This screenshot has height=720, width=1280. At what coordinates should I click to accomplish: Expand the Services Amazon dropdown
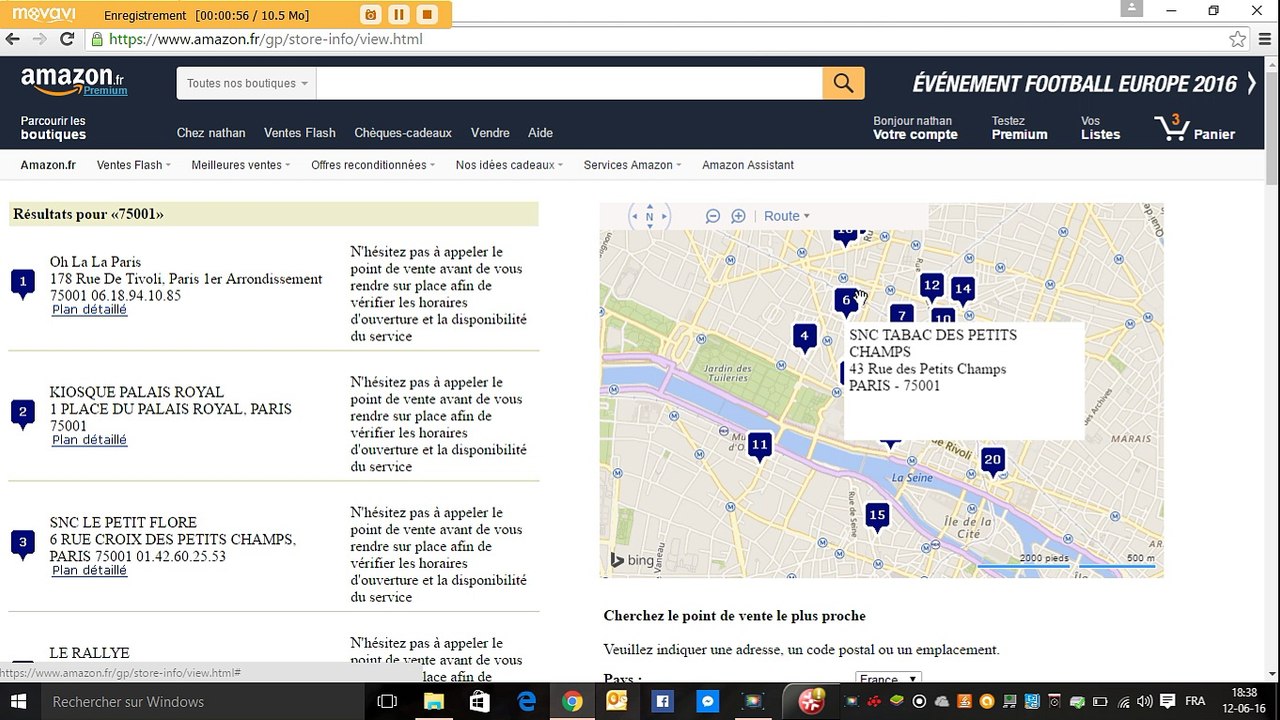point(633,165)
